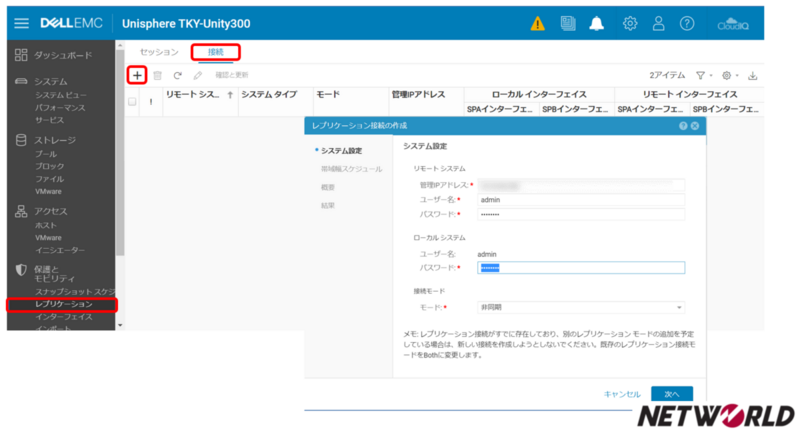Open VMware under アクセス
The image size is (800, 431).
click(48, 238)
